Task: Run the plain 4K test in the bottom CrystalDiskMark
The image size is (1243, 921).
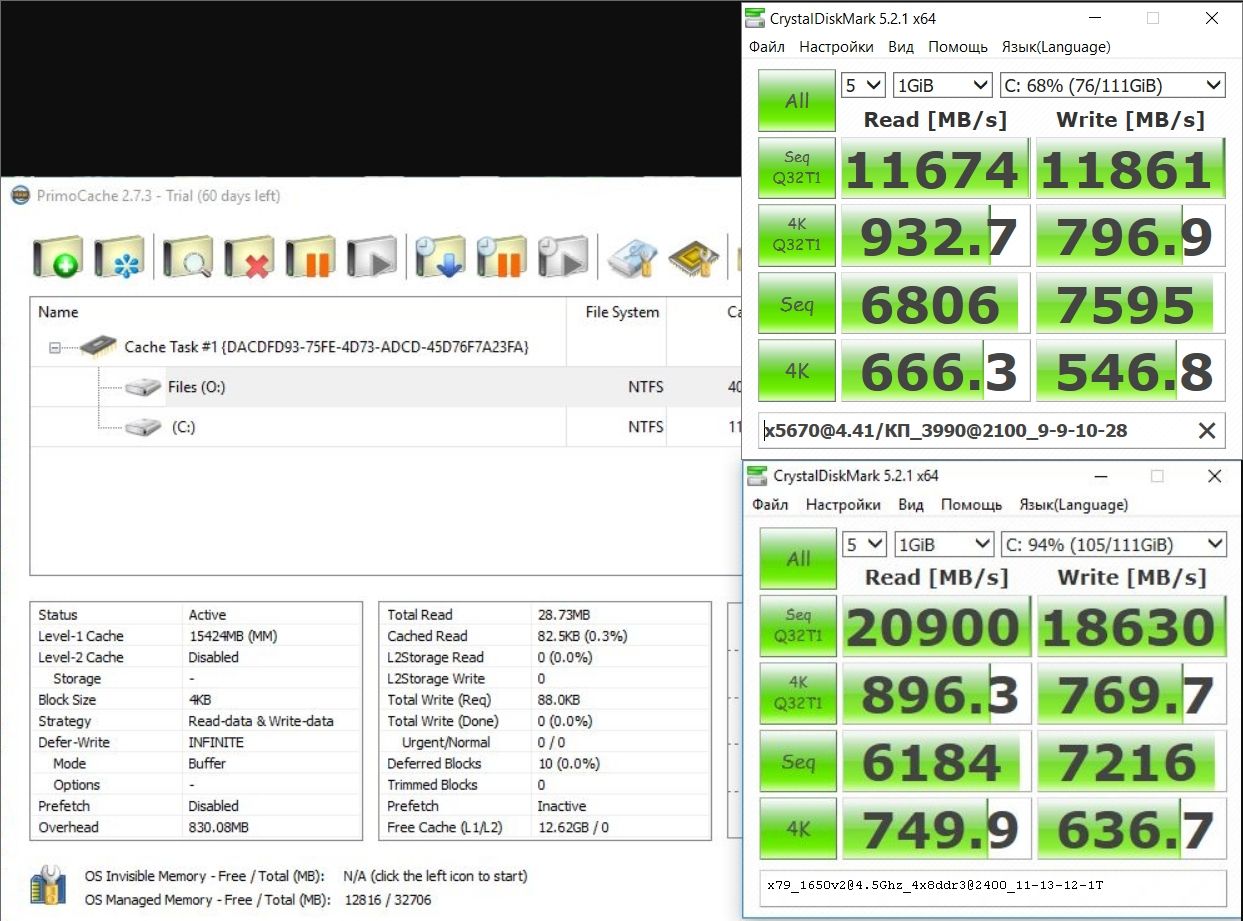Action: (798, 829)
